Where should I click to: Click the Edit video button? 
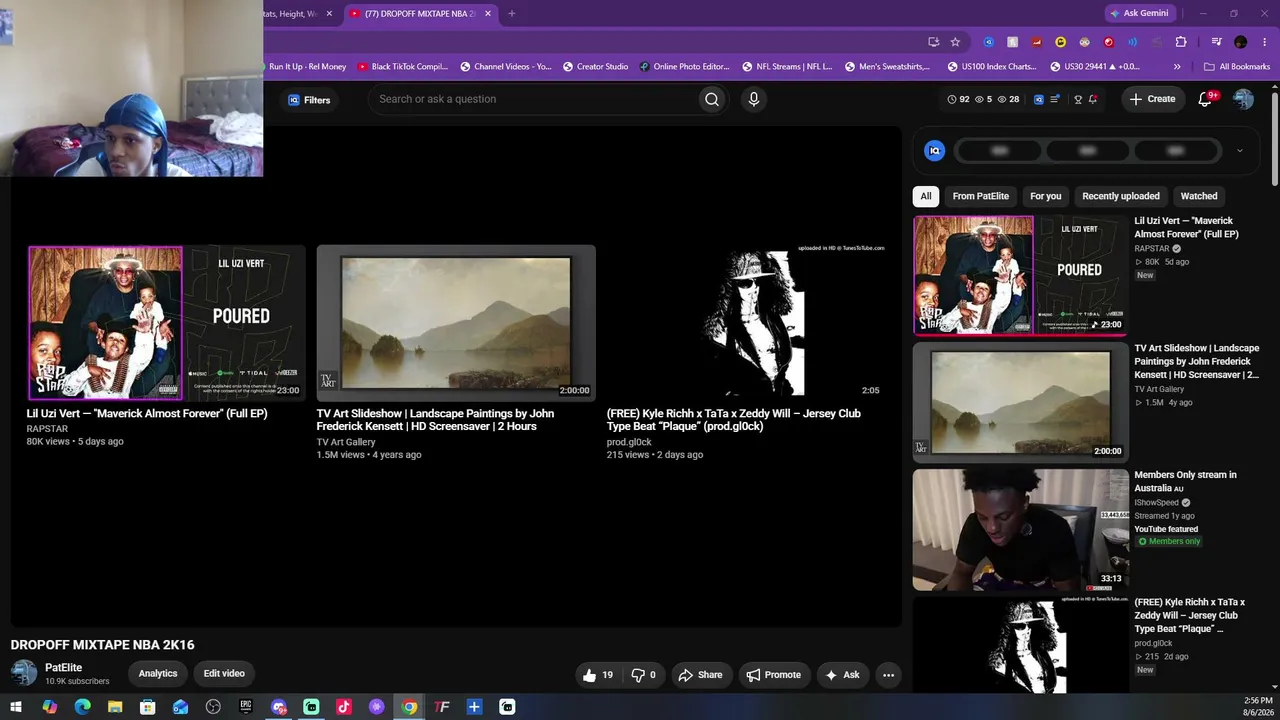tap(224, 674)
